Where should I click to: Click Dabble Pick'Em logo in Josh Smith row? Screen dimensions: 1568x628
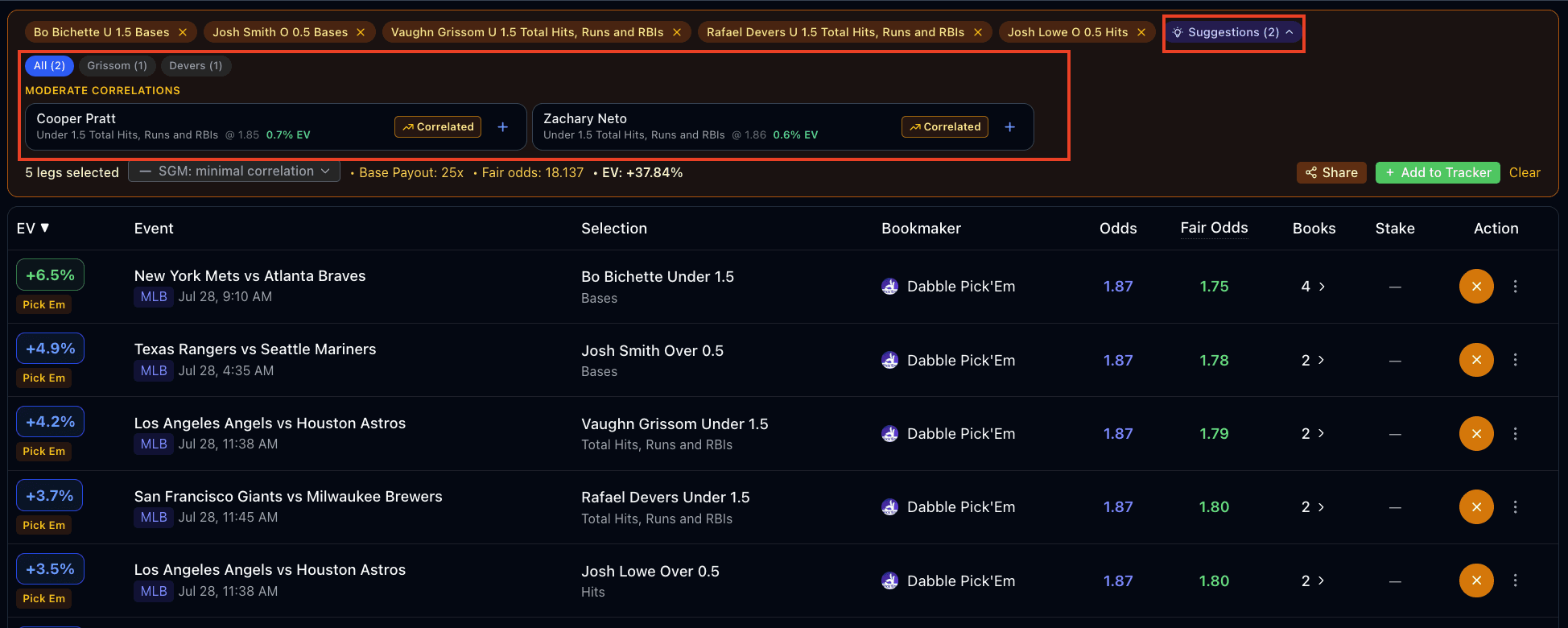point(889,360)
